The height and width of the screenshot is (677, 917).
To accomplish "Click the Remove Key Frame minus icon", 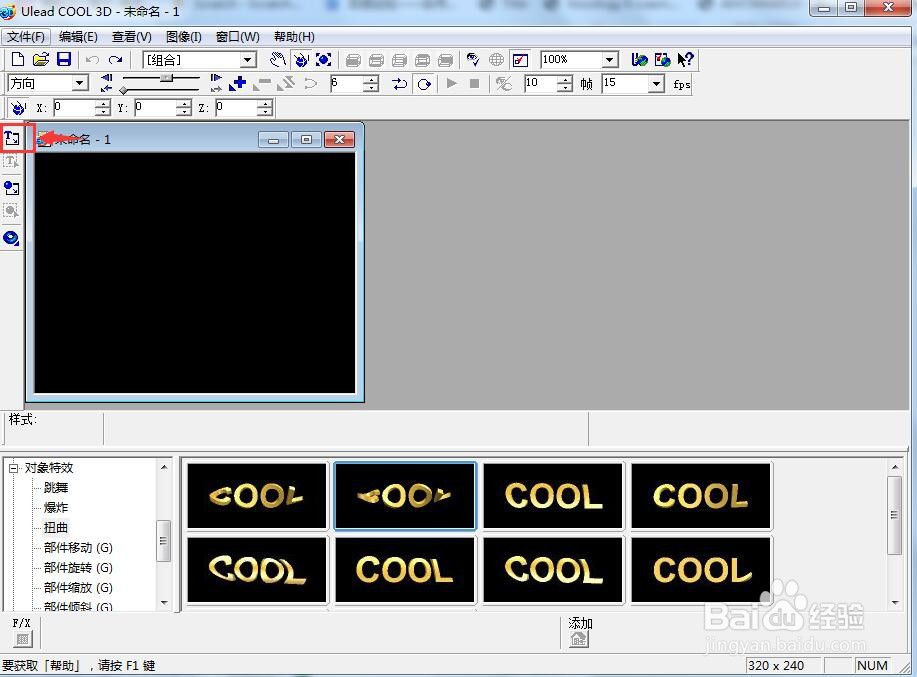I will tap(263, 84).
